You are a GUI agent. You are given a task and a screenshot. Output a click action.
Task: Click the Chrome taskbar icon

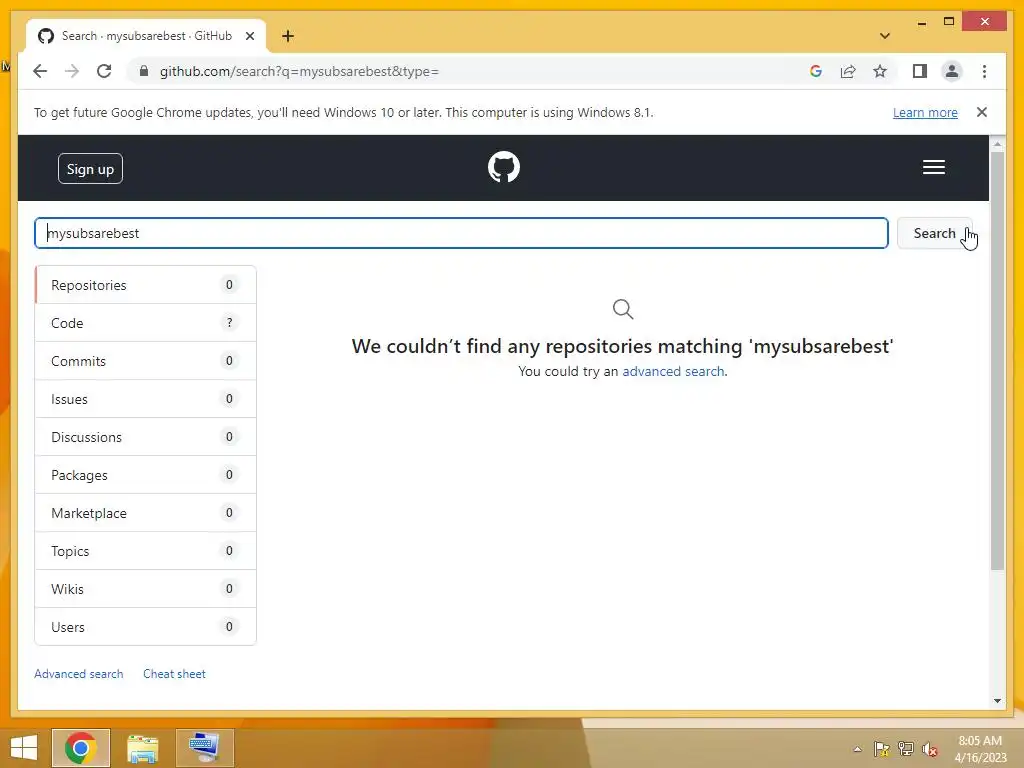point(81,748)
